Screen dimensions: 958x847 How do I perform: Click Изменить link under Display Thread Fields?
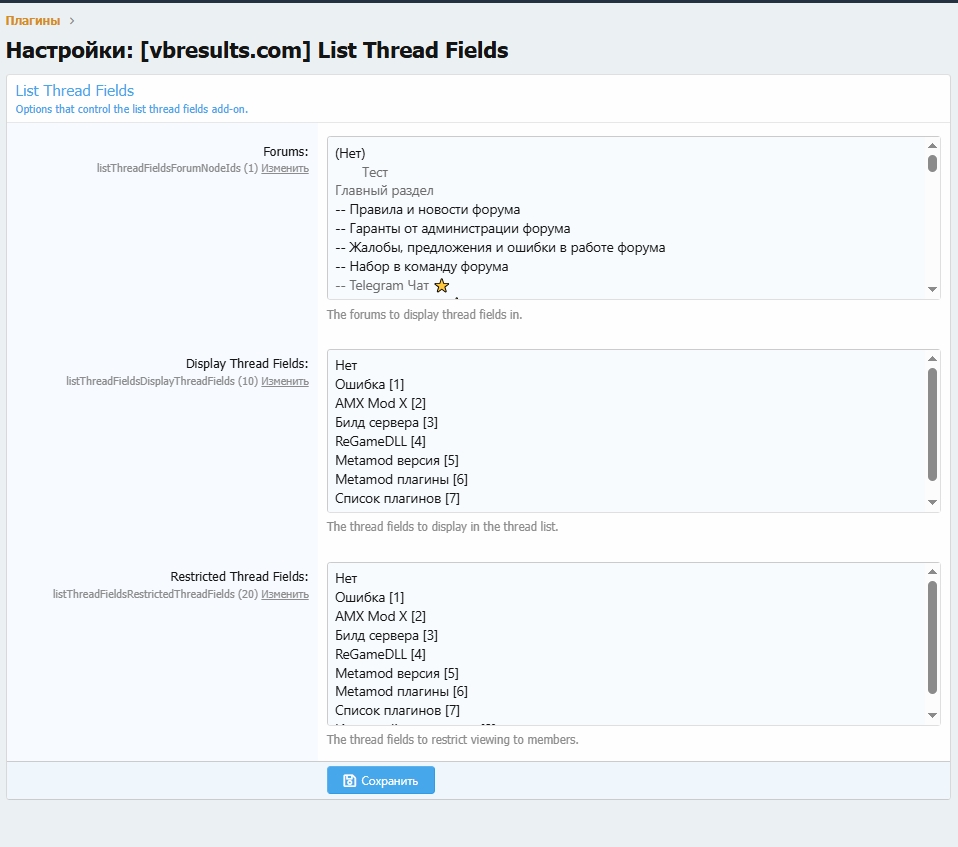click(285, 381)
